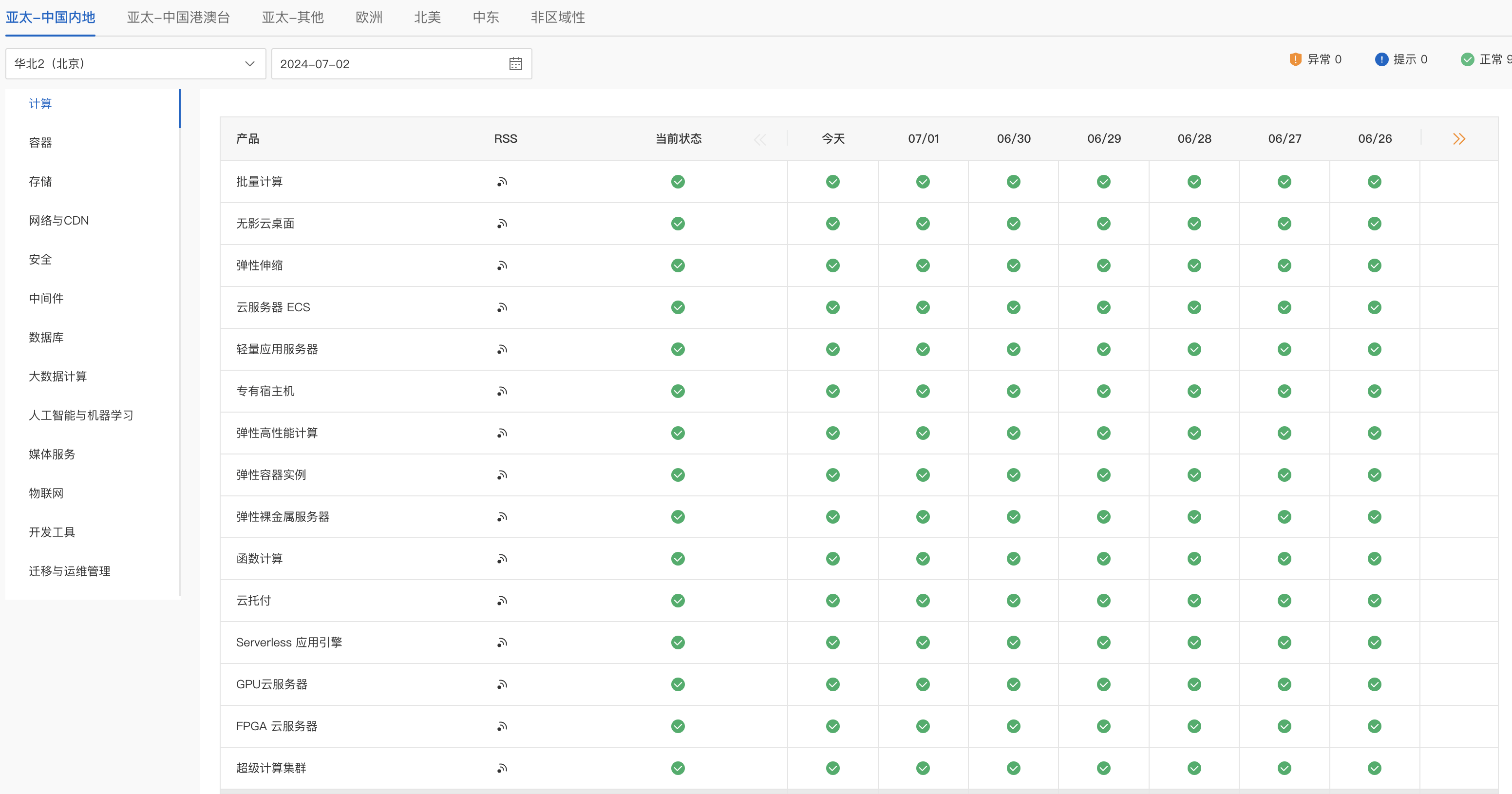Click the RSS feed icon for 云服务器 ECS
Screen dimensions: 1512x794
(502, 307)
